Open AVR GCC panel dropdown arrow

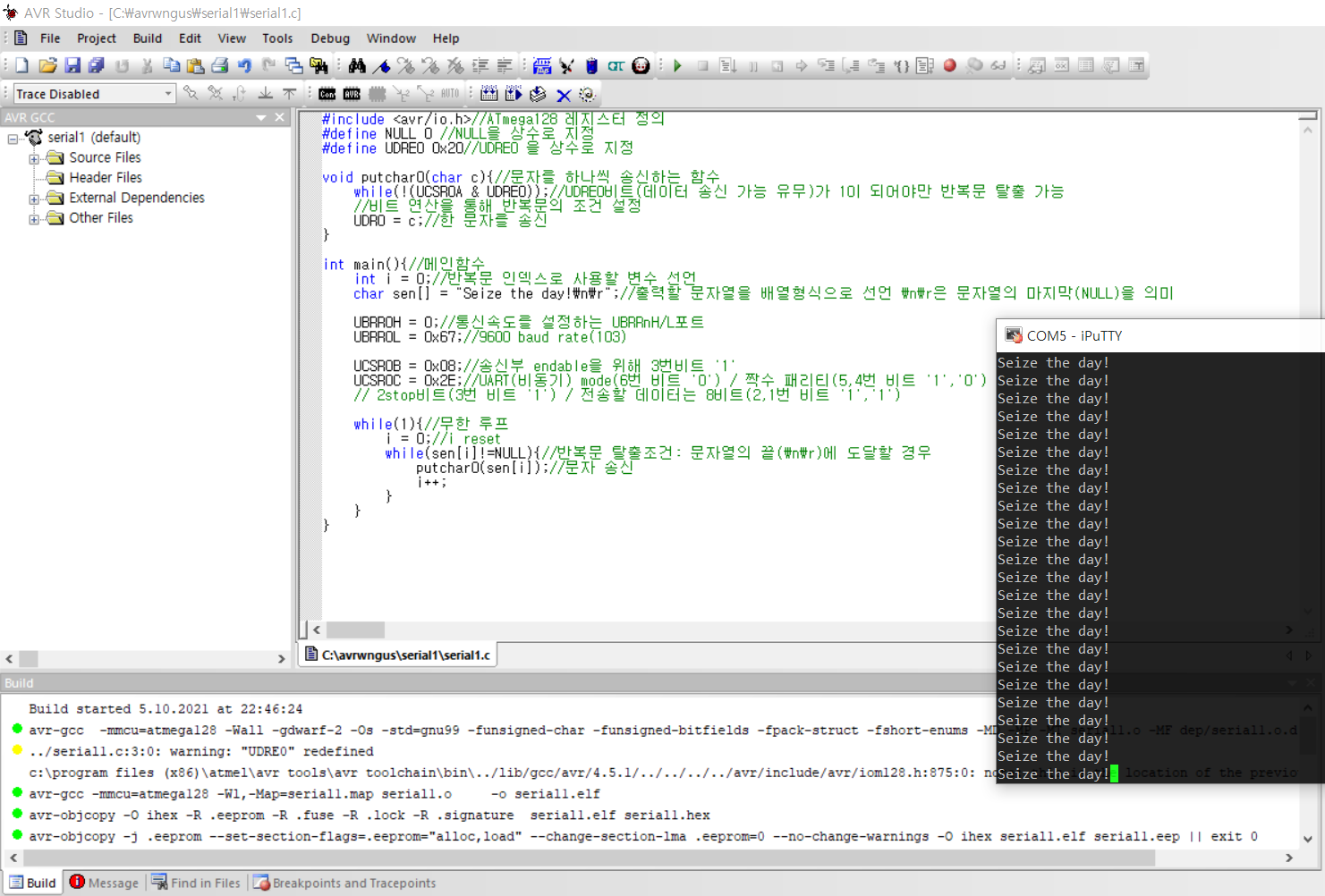click(x=261, y=117)
